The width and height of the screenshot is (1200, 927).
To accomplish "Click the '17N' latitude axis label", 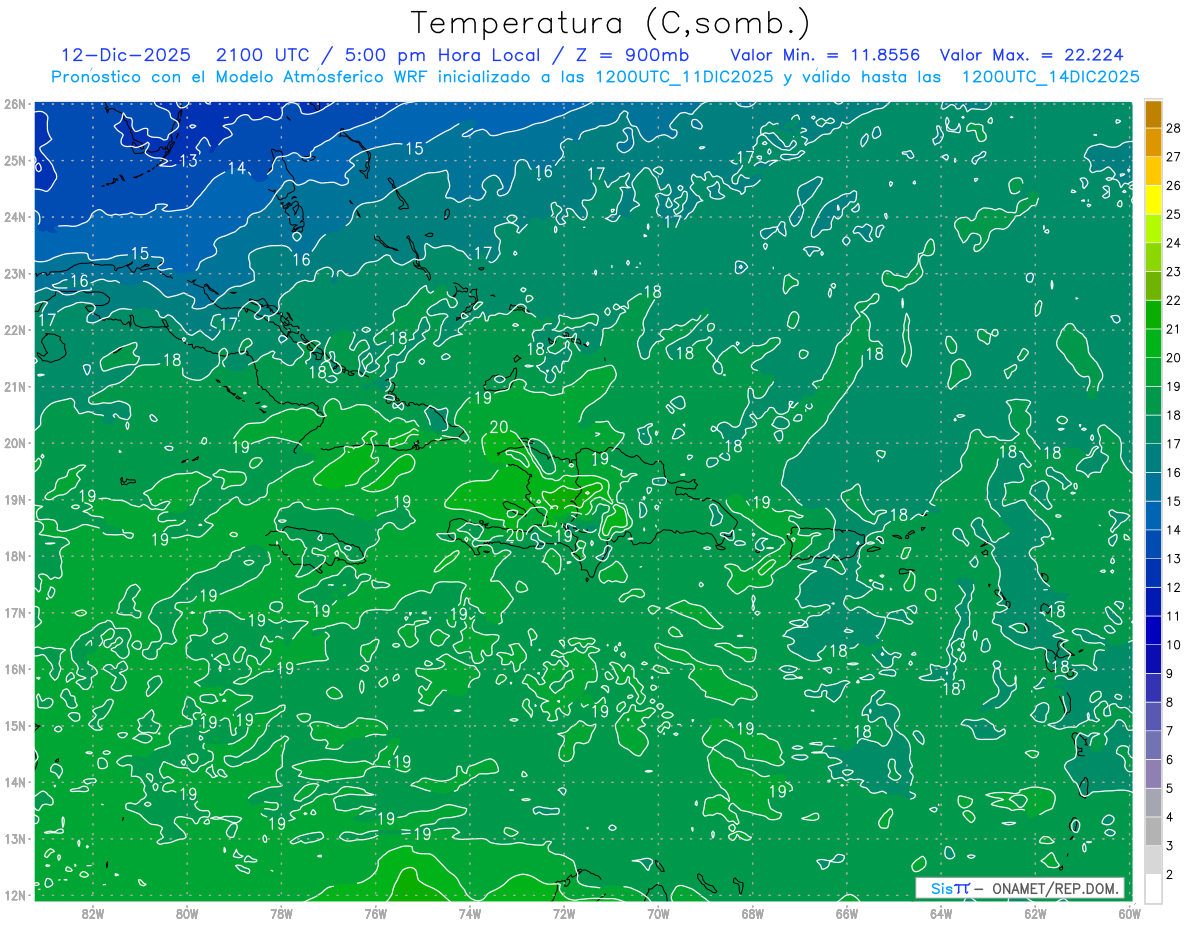I will click(14, 612).
